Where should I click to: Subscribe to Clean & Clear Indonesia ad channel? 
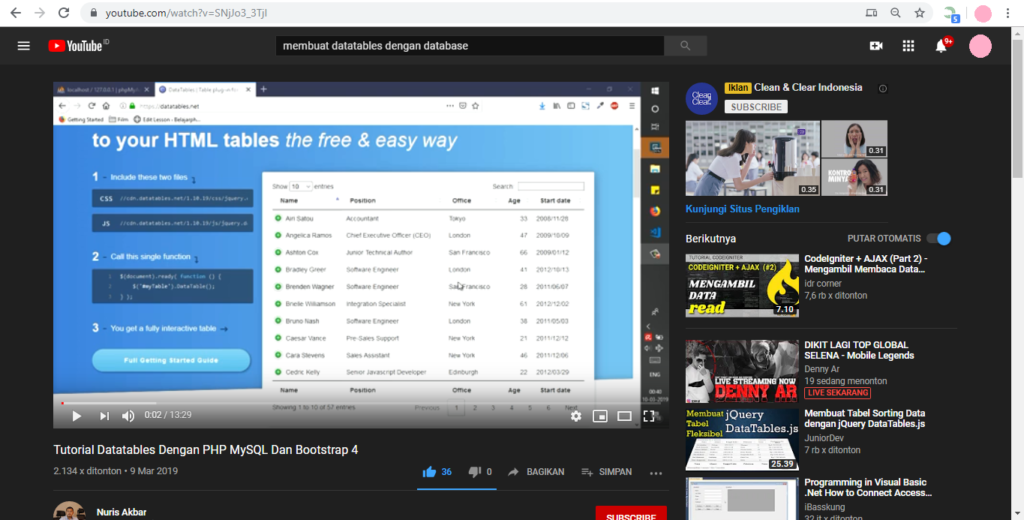[756, 106]
